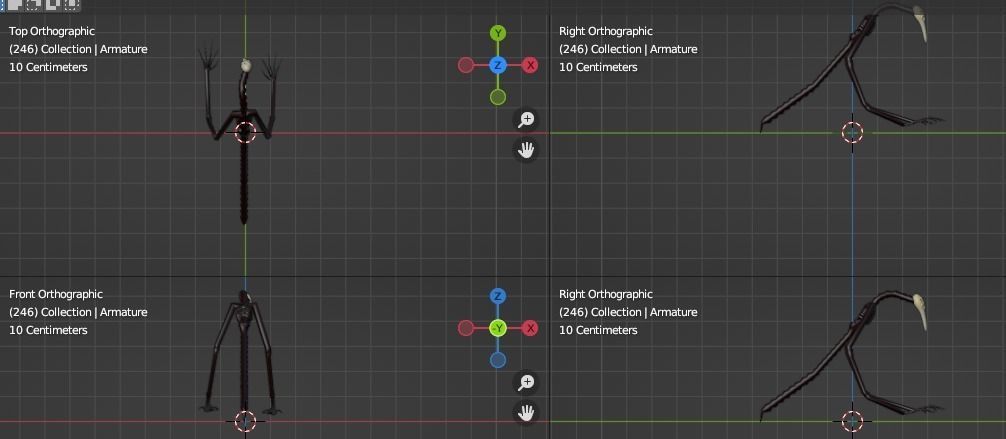Click unlabeled negative Y circle in top viewport gizmo

(498, 97)
